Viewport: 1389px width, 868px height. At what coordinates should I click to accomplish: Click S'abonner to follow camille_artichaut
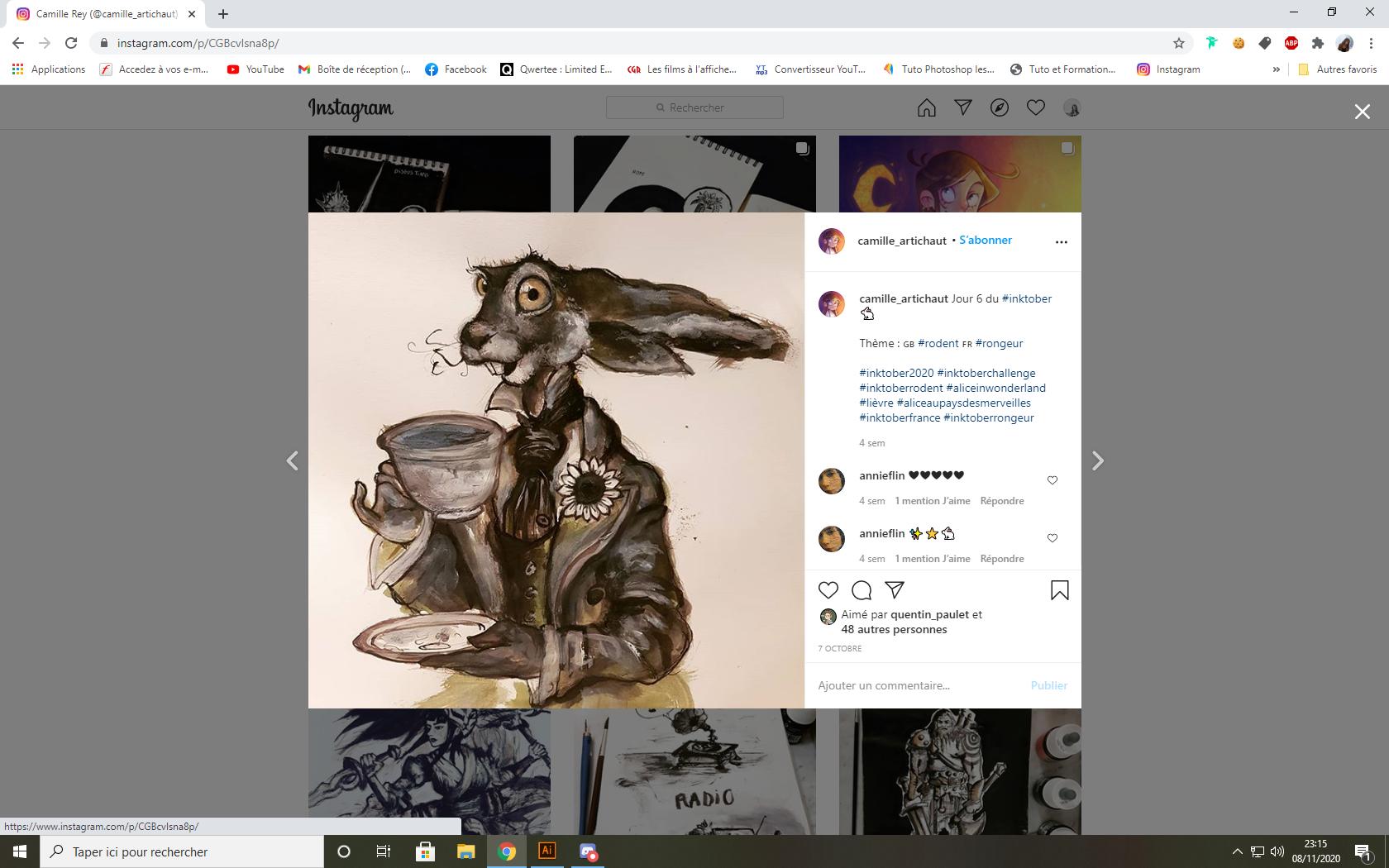[x=986, y=240]
